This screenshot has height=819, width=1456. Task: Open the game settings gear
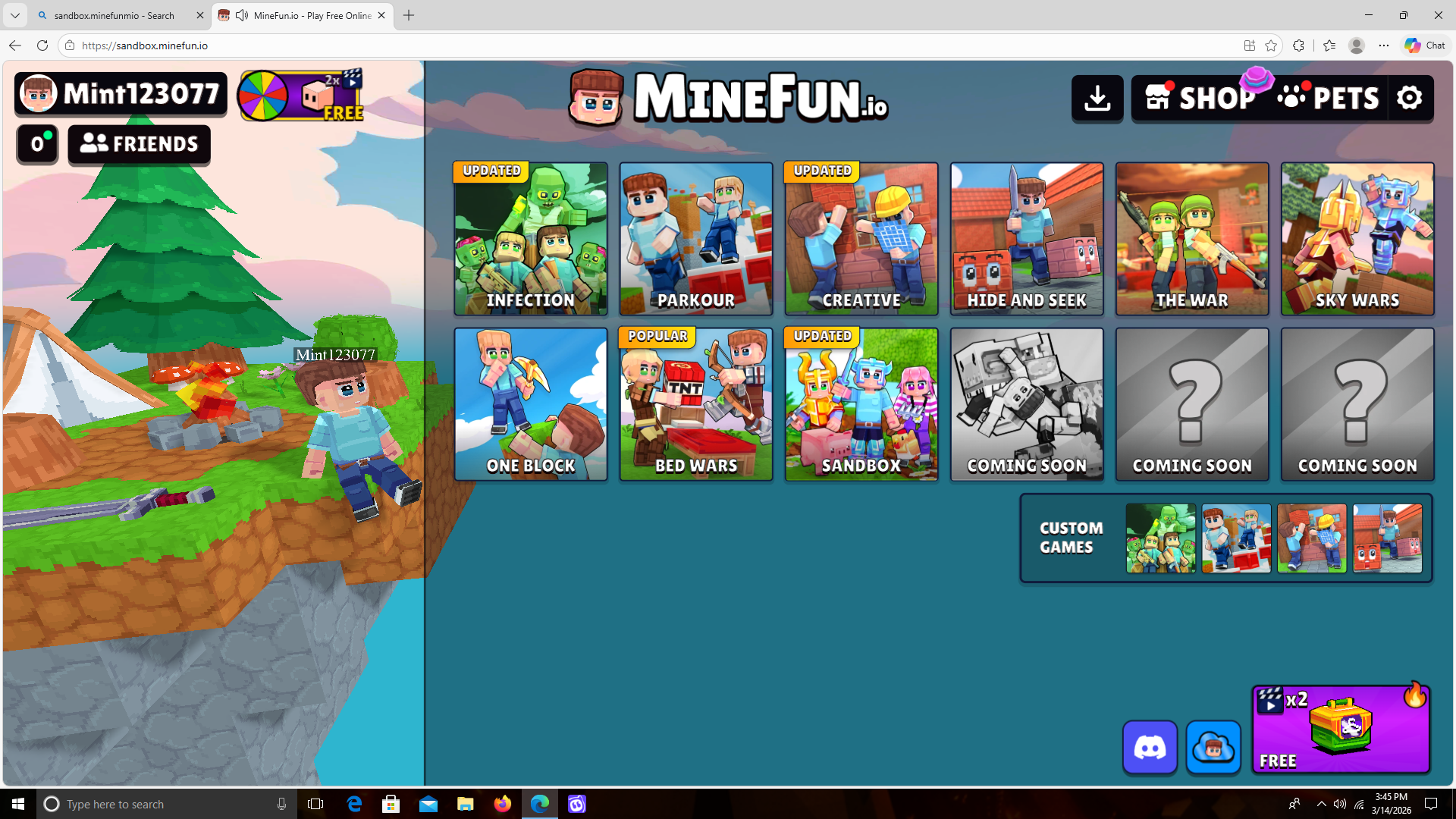click(x=1410, y=98)
